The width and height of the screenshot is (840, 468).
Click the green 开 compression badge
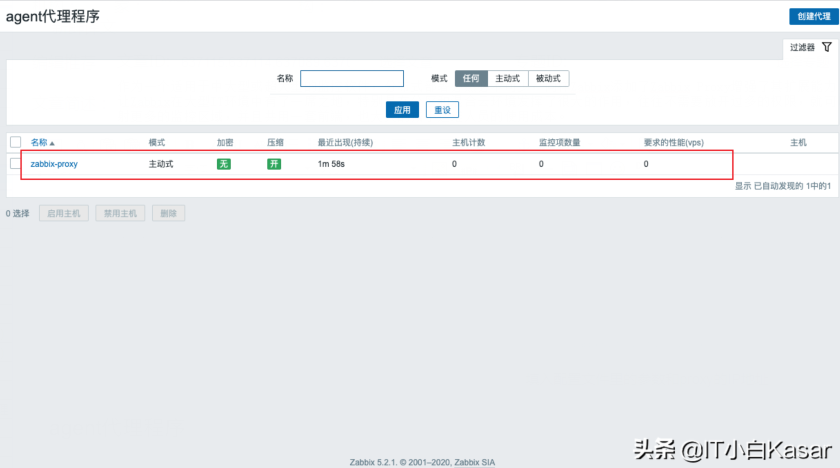274,164
